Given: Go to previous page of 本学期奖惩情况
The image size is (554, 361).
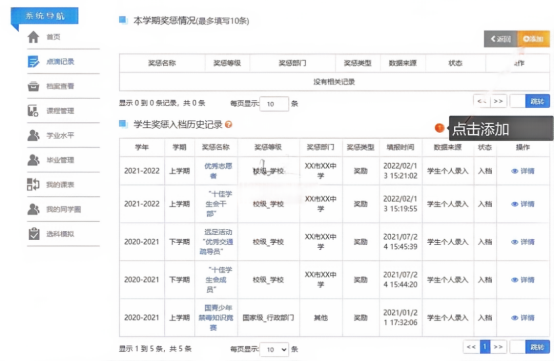Looking at the screenshot, I should pos(482,101).
